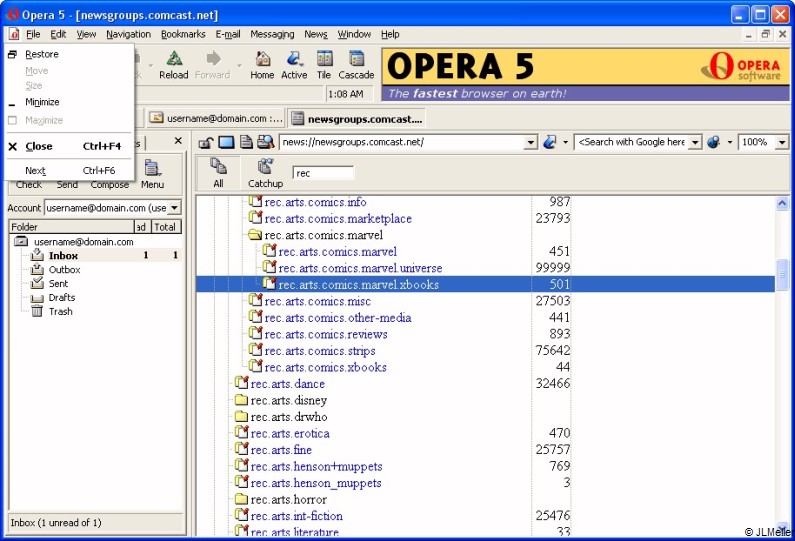The width and height of the screenshot is (795, 541).
Task: Open the Google search field dropdown
Action: pyautogui.click(x=696, y=142)
